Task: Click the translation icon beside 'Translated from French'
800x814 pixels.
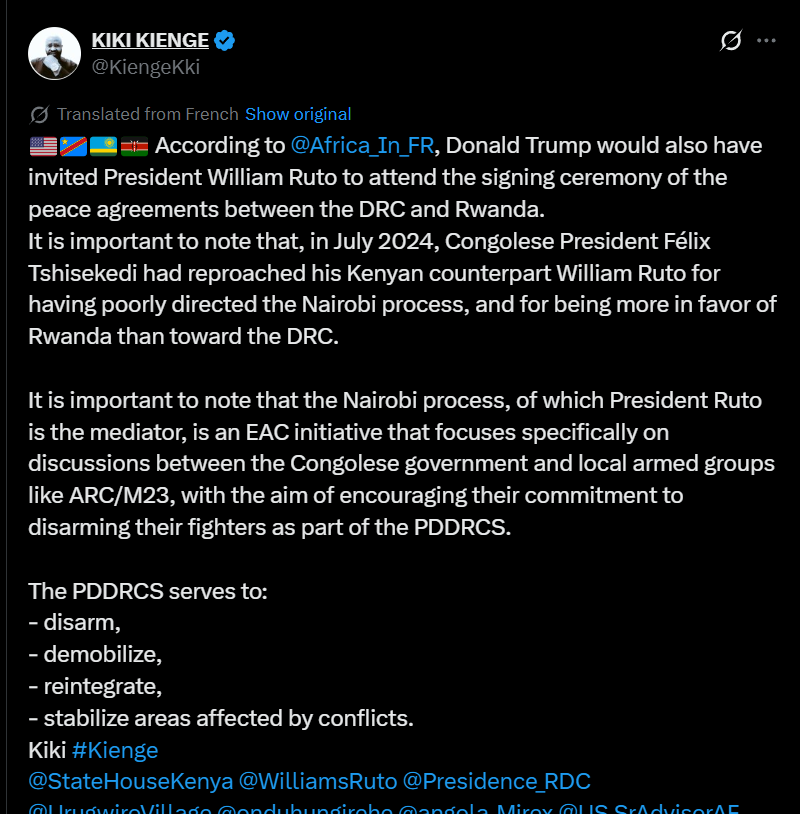Action: point(40,114)
